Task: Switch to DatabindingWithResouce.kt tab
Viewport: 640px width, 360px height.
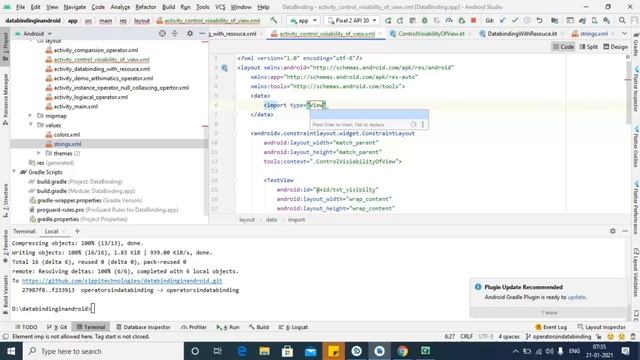Action: point(522,33)
